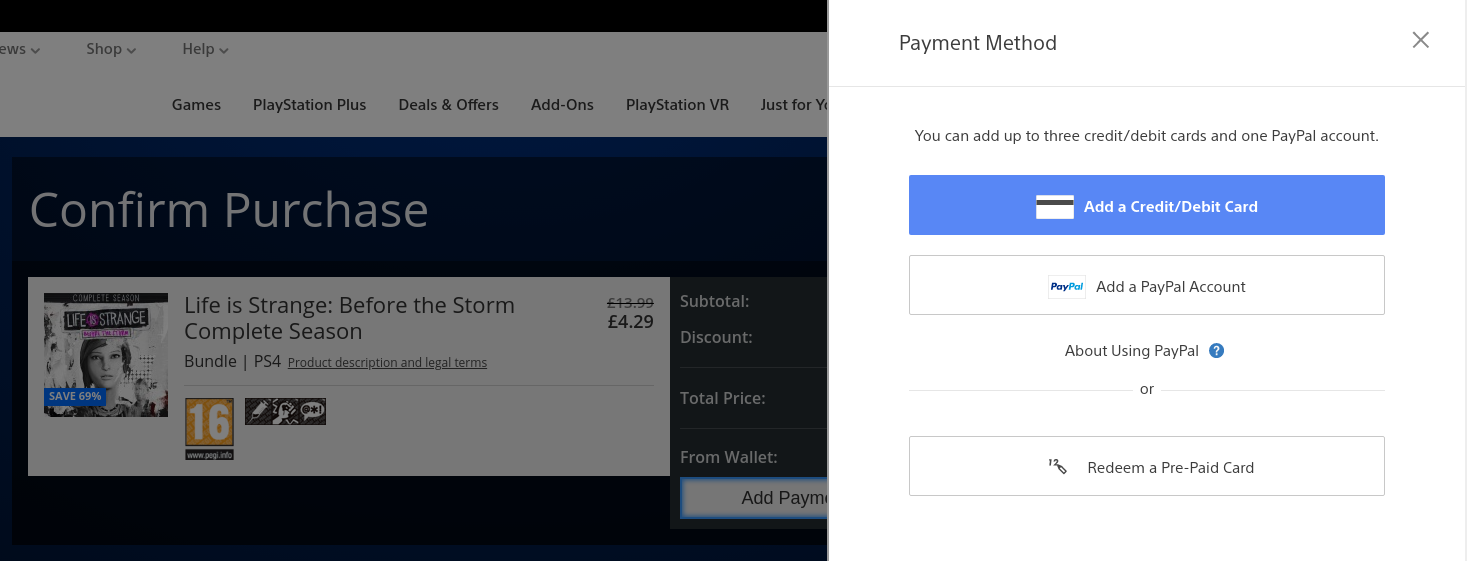
Task: Click the struck-through £13.99 price
Action: (x=630, y=303)
